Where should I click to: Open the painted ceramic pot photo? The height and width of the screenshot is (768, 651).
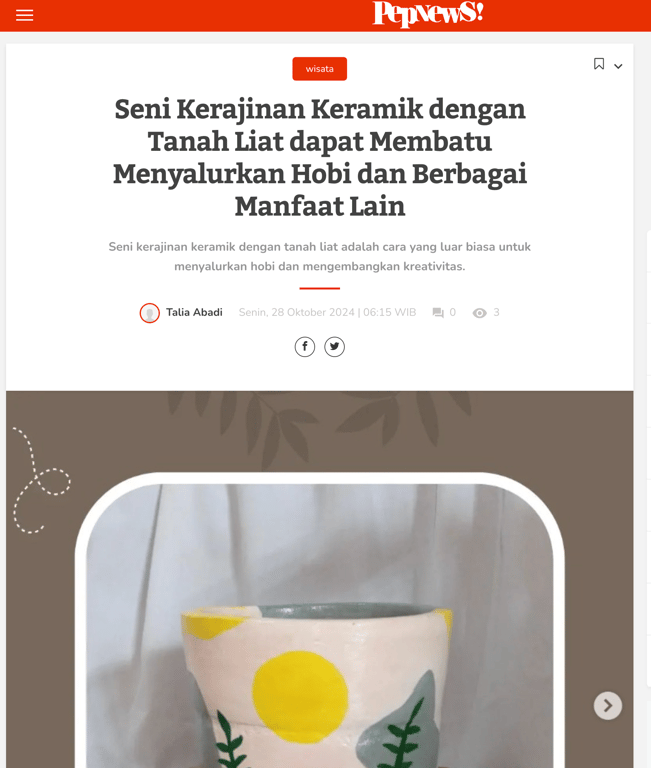(x=319, y=625)
